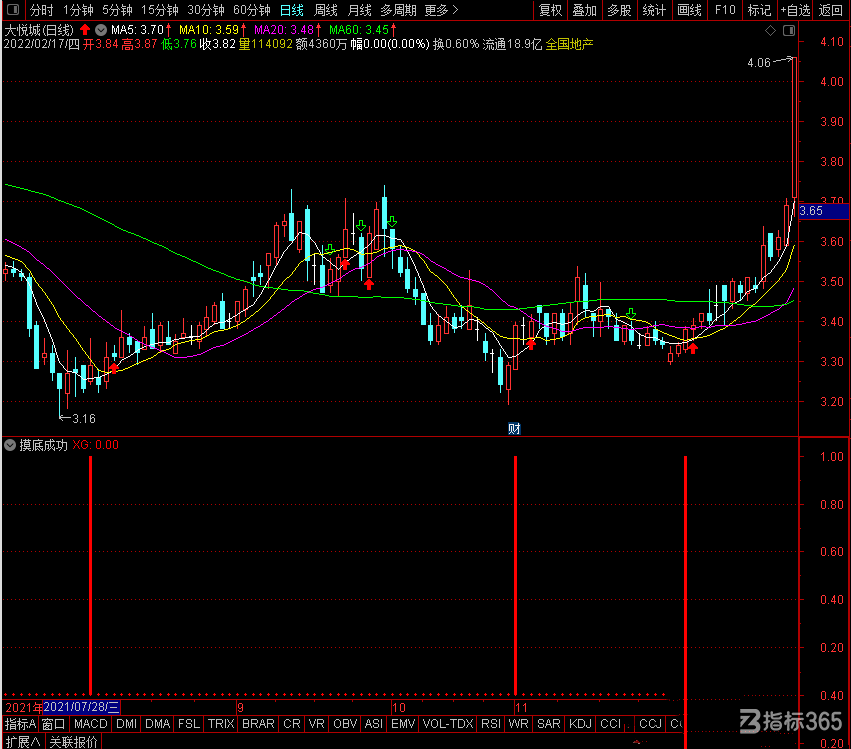Image resolution: width=851 pixels, height=749 pixels.
Task: Select the 1分钟 period
Action: 78,10
